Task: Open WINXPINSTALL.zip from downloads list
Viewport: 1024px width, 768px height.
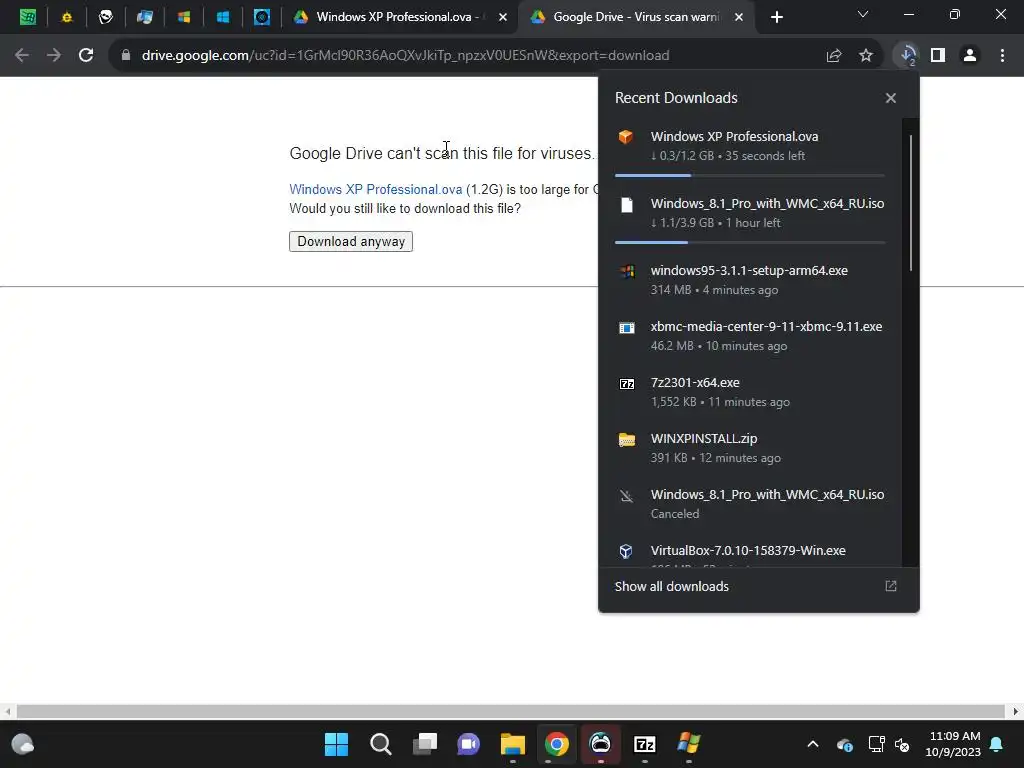Action: (750, 448)
